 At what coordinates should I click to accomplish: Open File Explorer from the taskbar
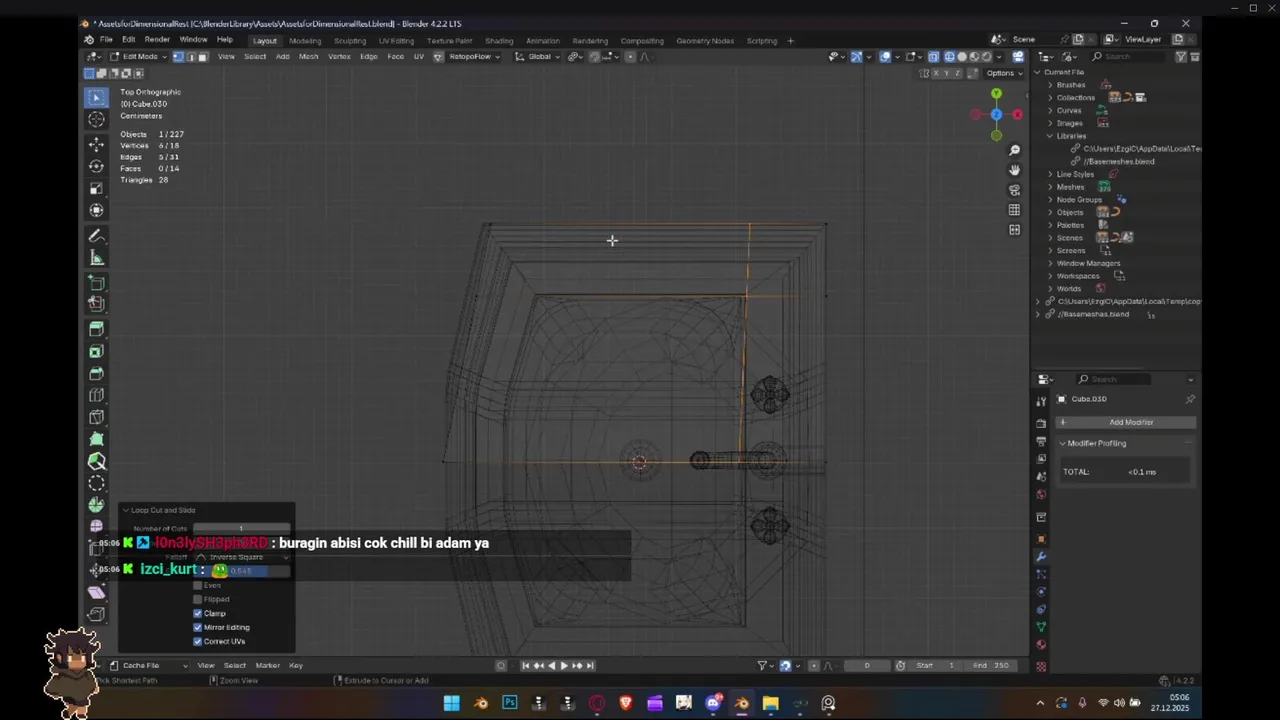tap(770, 703)
